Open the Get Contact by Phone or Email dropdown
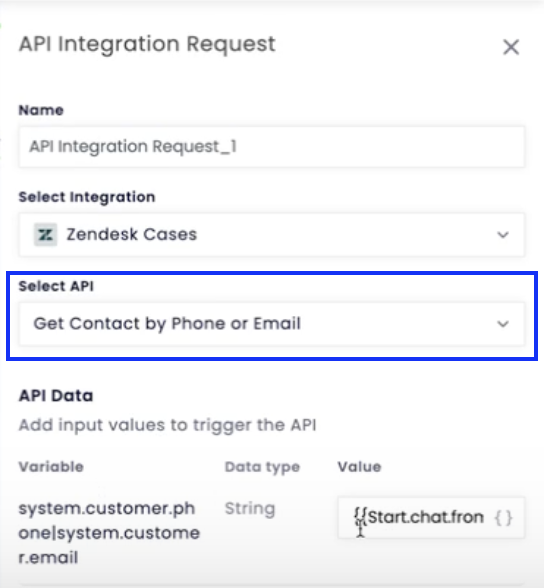The width and height of the screenshot is (544, 588). point(272,324)
